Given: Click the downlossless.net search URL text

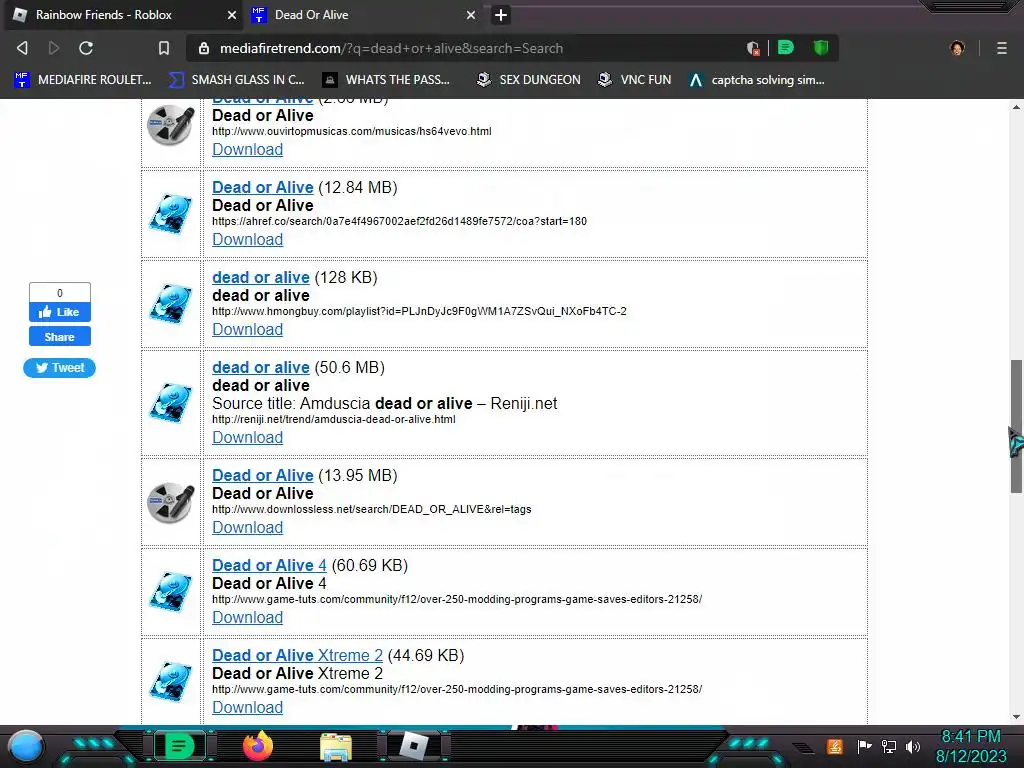Looking at the screenshot, I should coord(372,509).
